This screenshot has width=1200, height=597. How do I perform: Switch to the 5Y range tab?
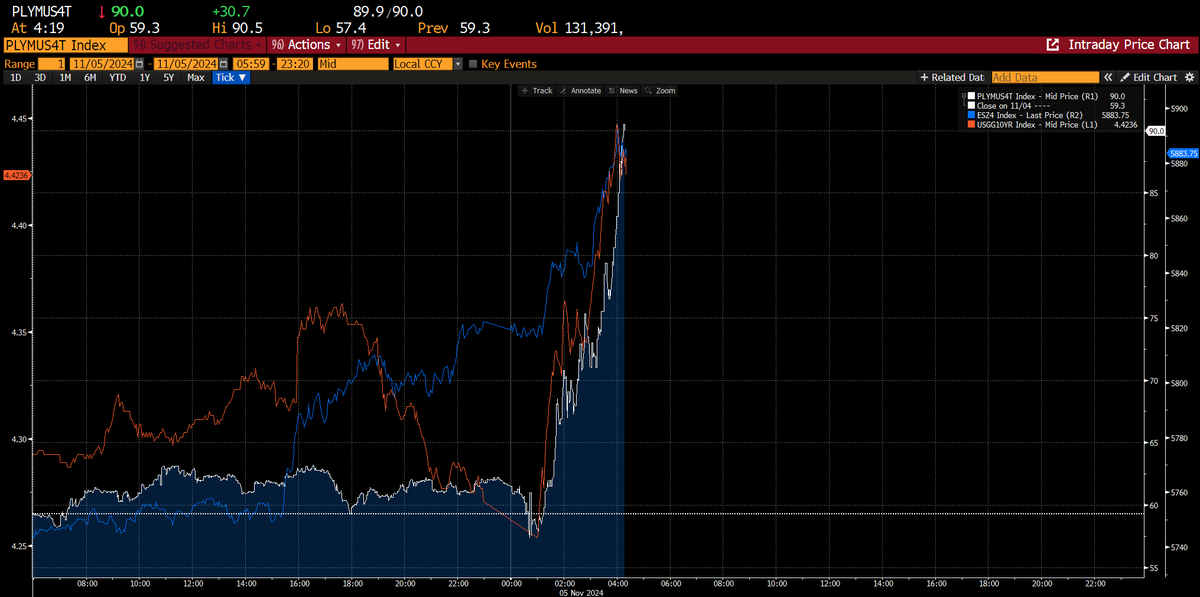(169, 77)
